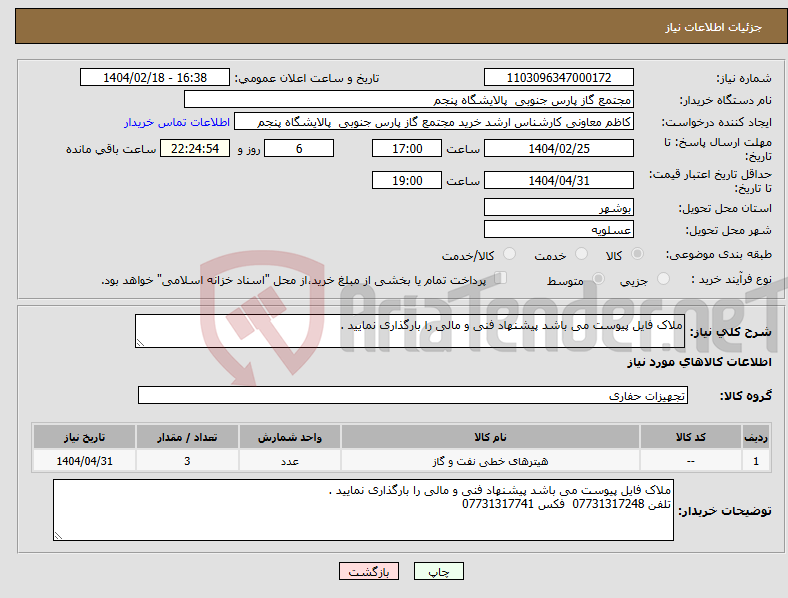Click the quantity cell 3
The width and height of the screenshot is (788, 598).
(187, 461)
